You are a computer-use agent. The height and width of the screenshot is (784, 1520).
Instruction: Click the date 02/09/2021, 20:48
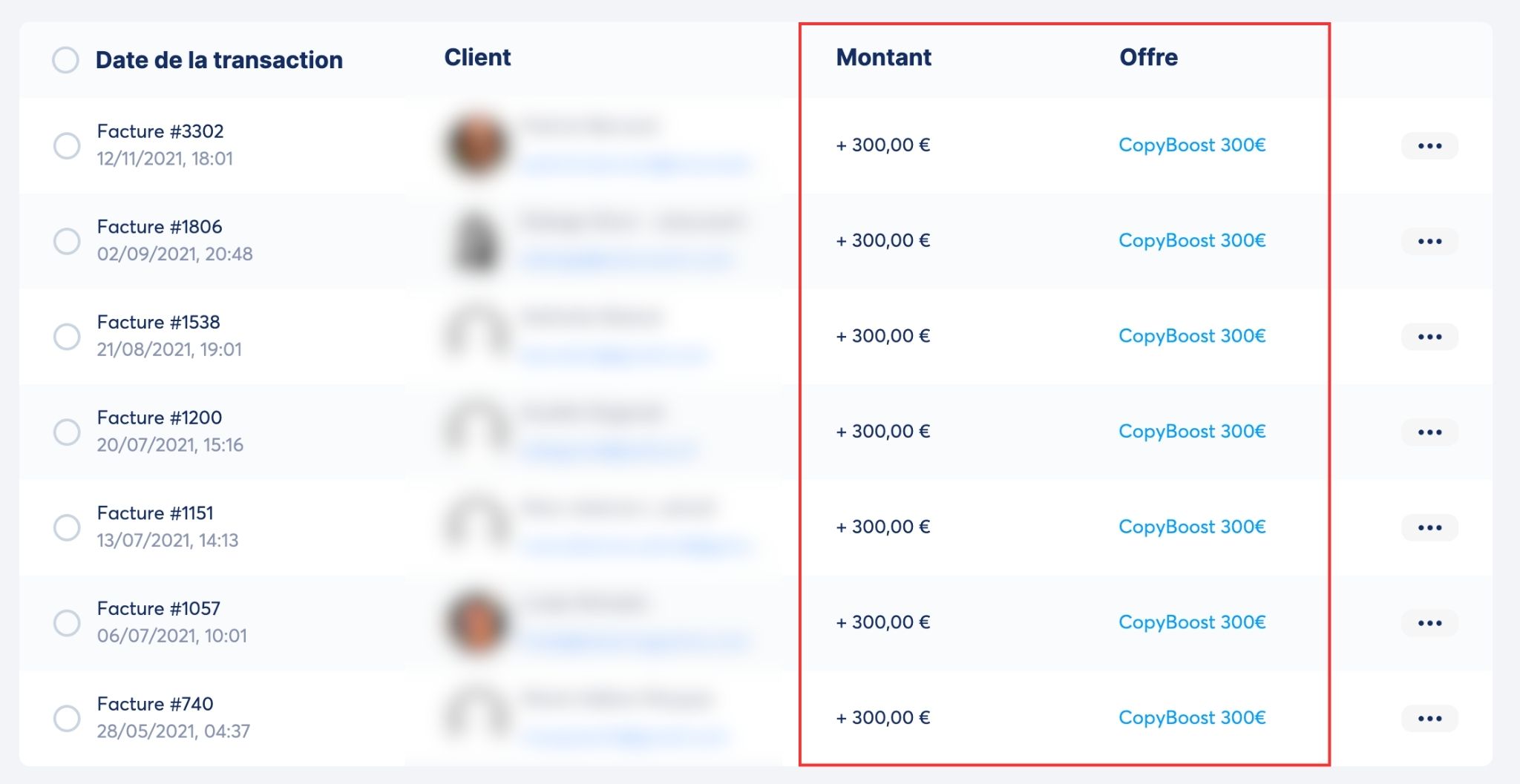click(174, 254)
